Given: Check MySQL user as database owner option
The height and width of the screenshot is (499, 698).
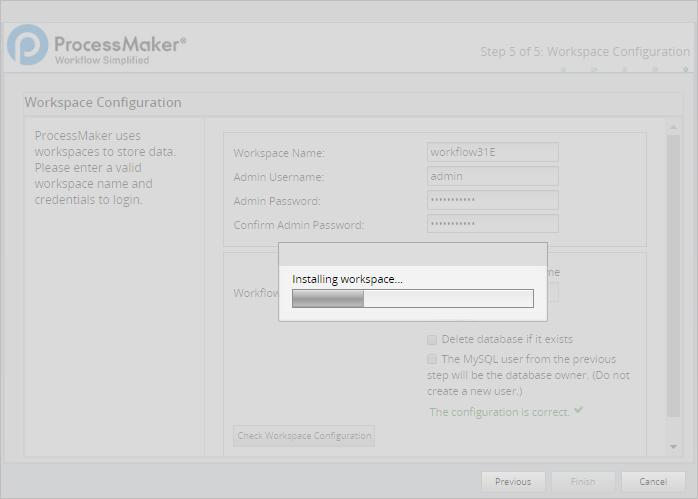Looking at the screenshot, I should coord(432,359).
